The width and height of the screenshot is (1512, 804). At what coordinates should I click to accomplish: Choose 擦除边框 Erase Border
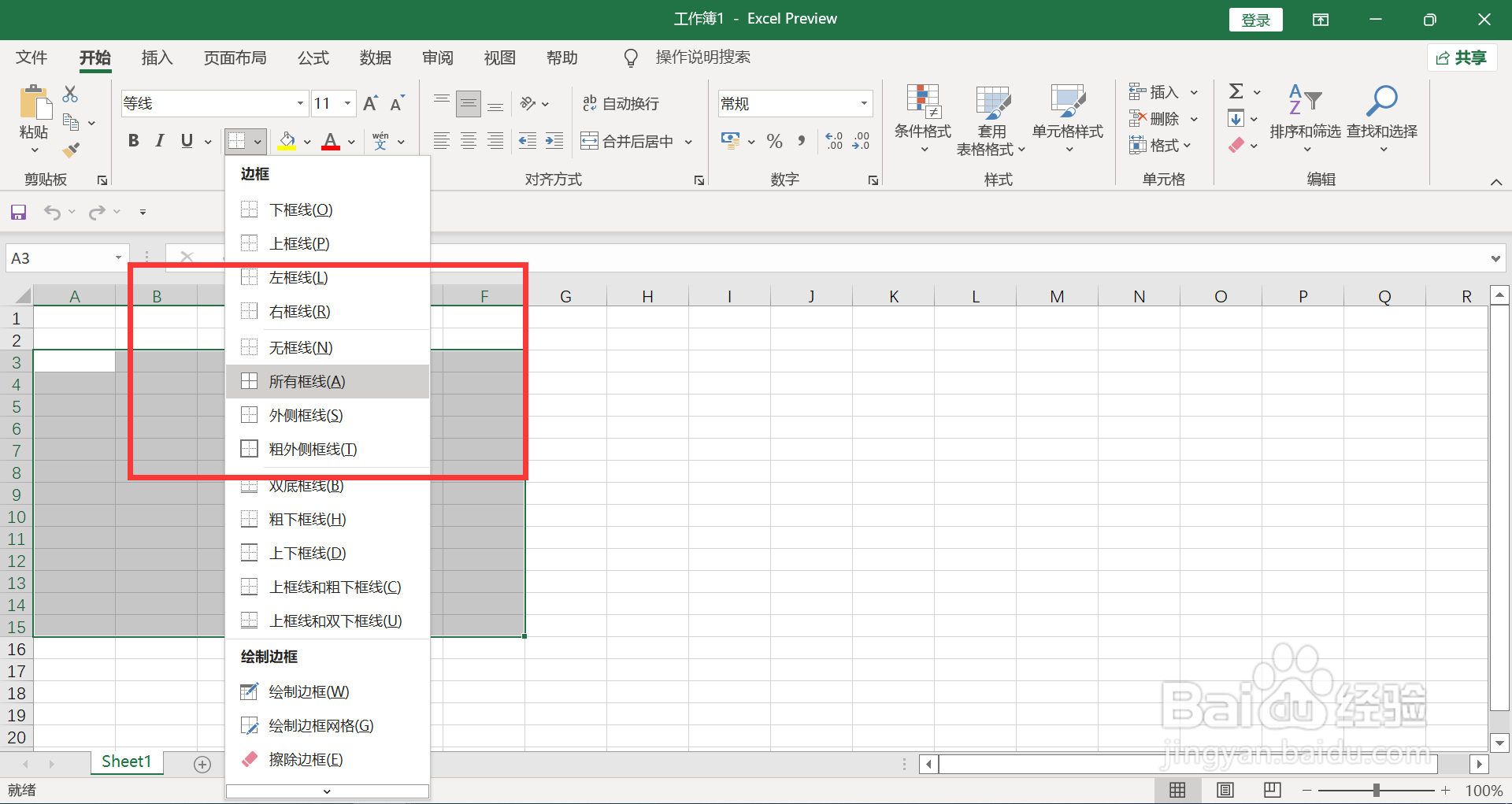click(328, 759)
